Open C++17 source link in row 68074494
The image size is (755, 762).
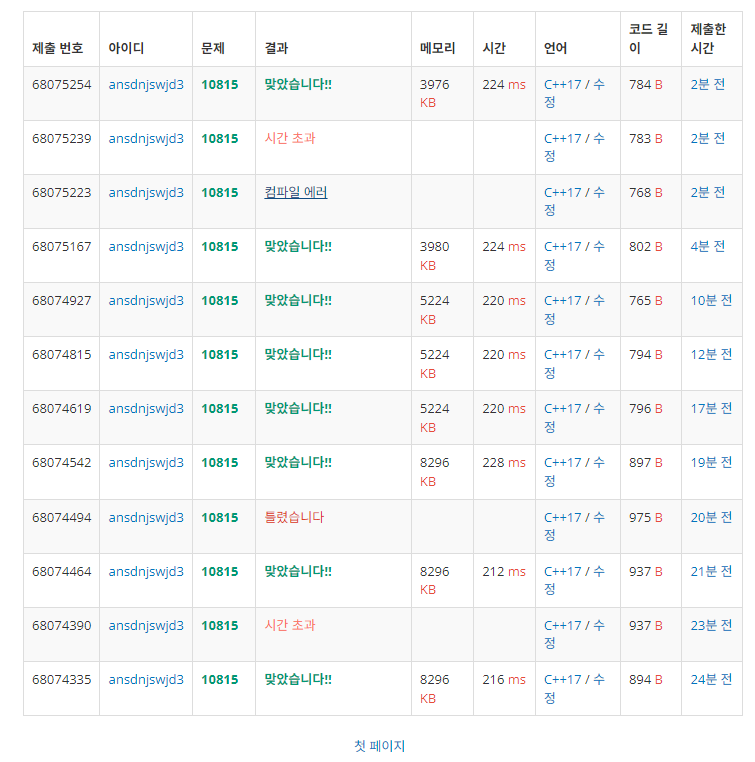pos(562,517)
